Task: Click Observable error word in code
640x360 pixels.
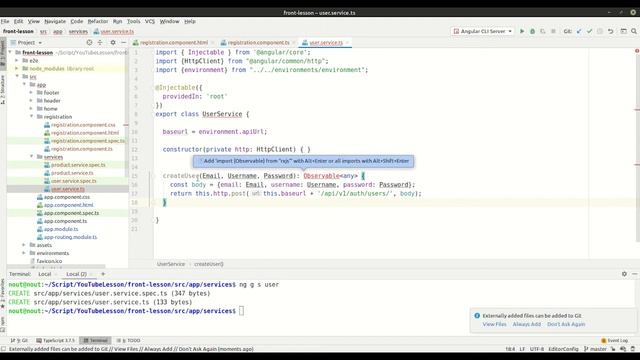Action: (x=321, y=176)
